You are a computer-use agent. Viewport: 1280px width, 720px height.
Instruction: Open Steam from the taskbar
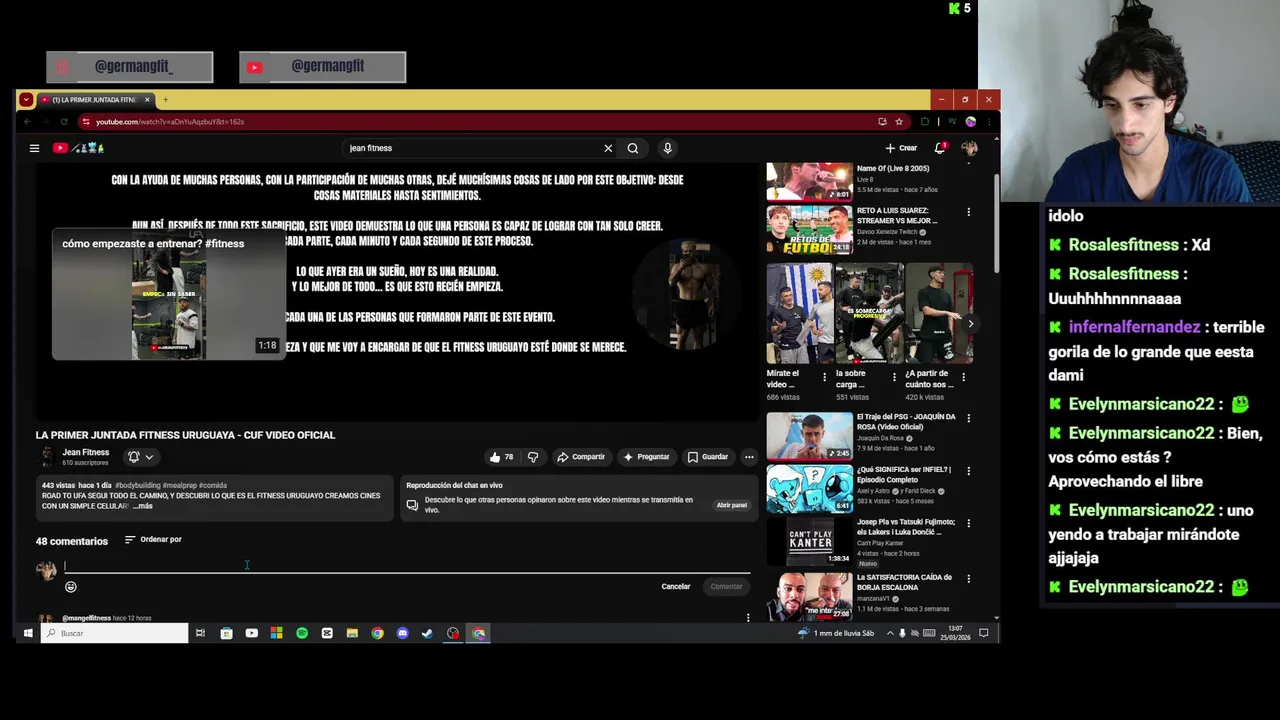[x=428, y=633]
